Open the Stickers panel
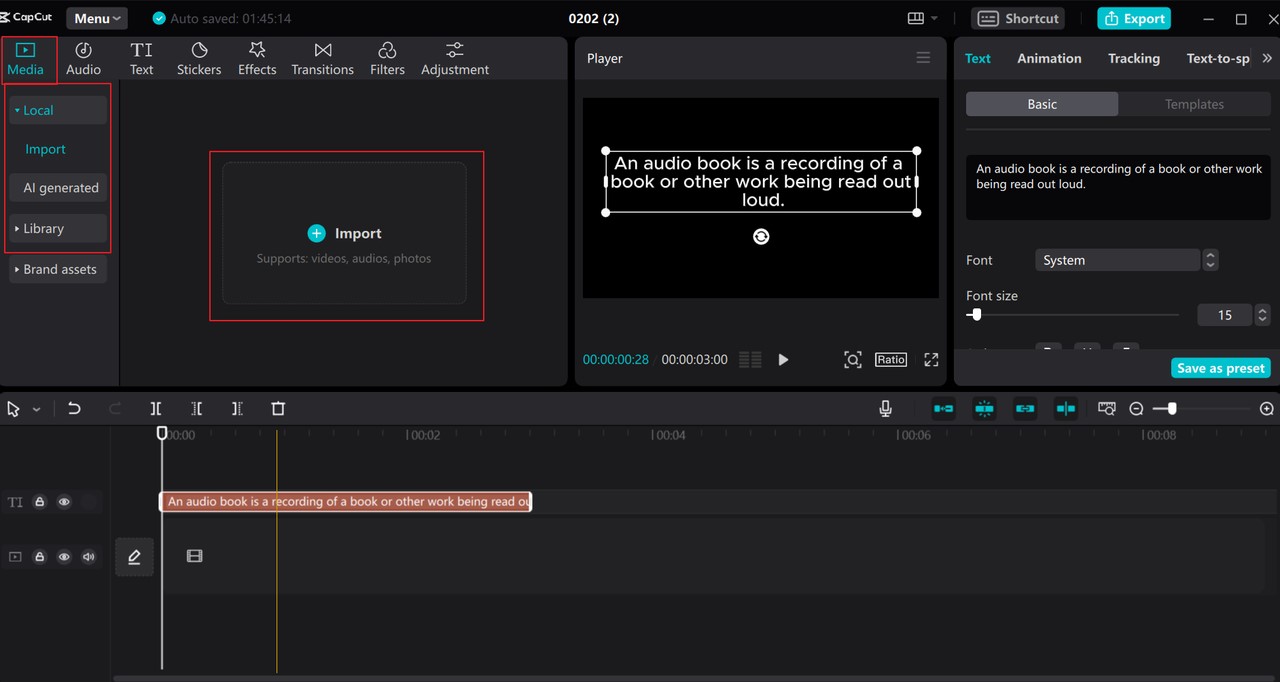Viewport: 1280px width, 682px height. 199,59
